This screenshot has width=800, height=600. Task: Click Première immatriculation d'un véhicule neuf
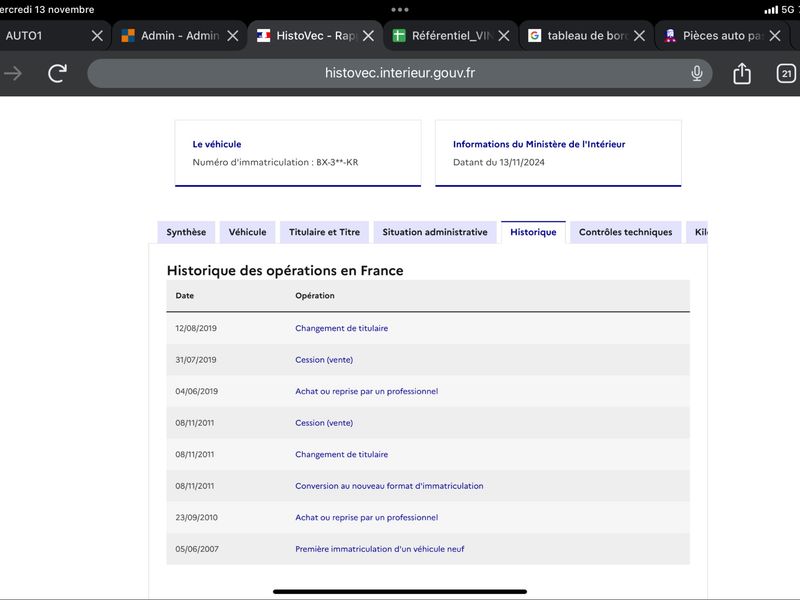(x=380, y=549)
